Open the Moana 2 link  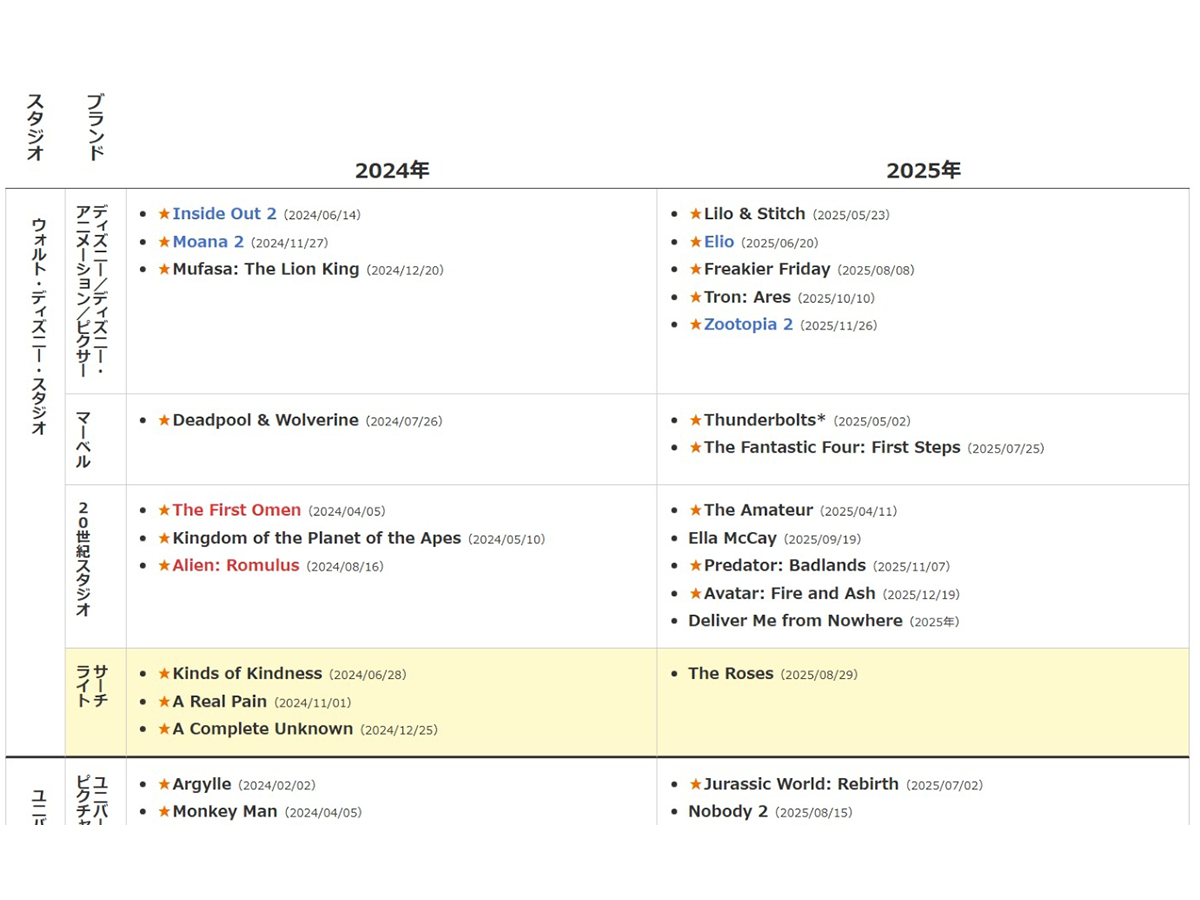click(x=208, y=242)
